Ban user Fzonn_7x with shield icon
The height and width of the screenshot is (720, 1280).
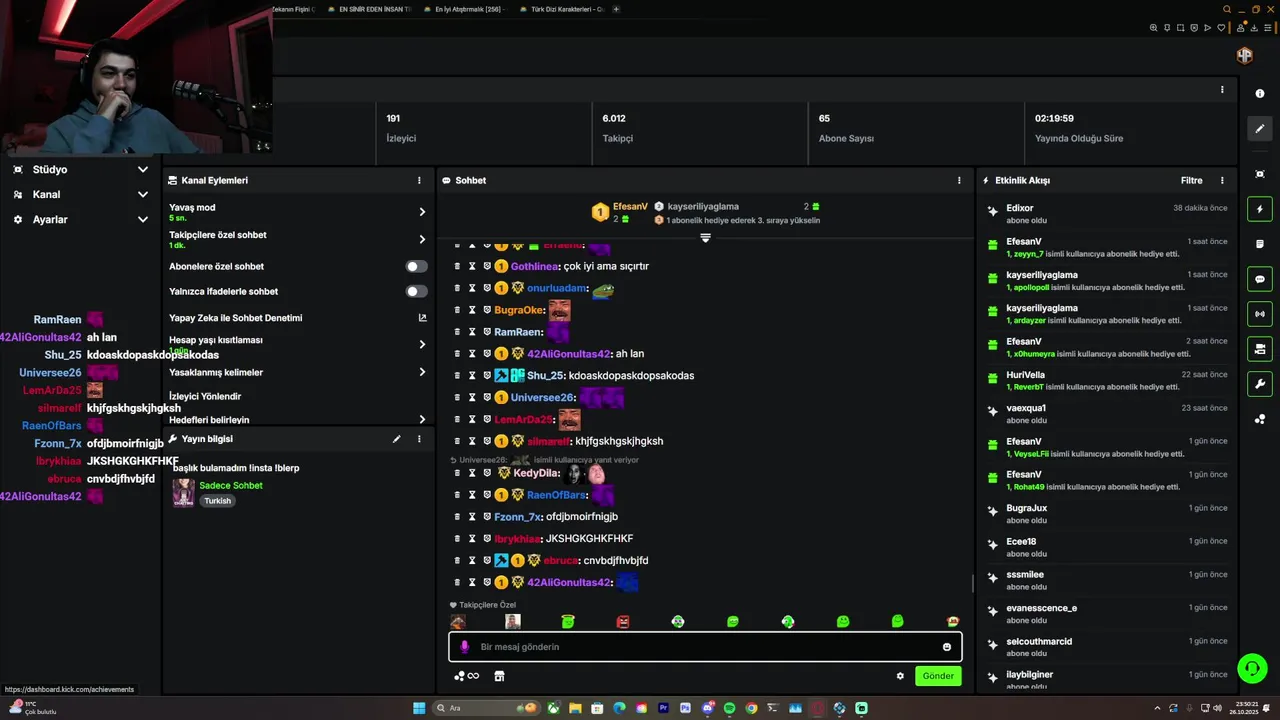click(486, 517)
